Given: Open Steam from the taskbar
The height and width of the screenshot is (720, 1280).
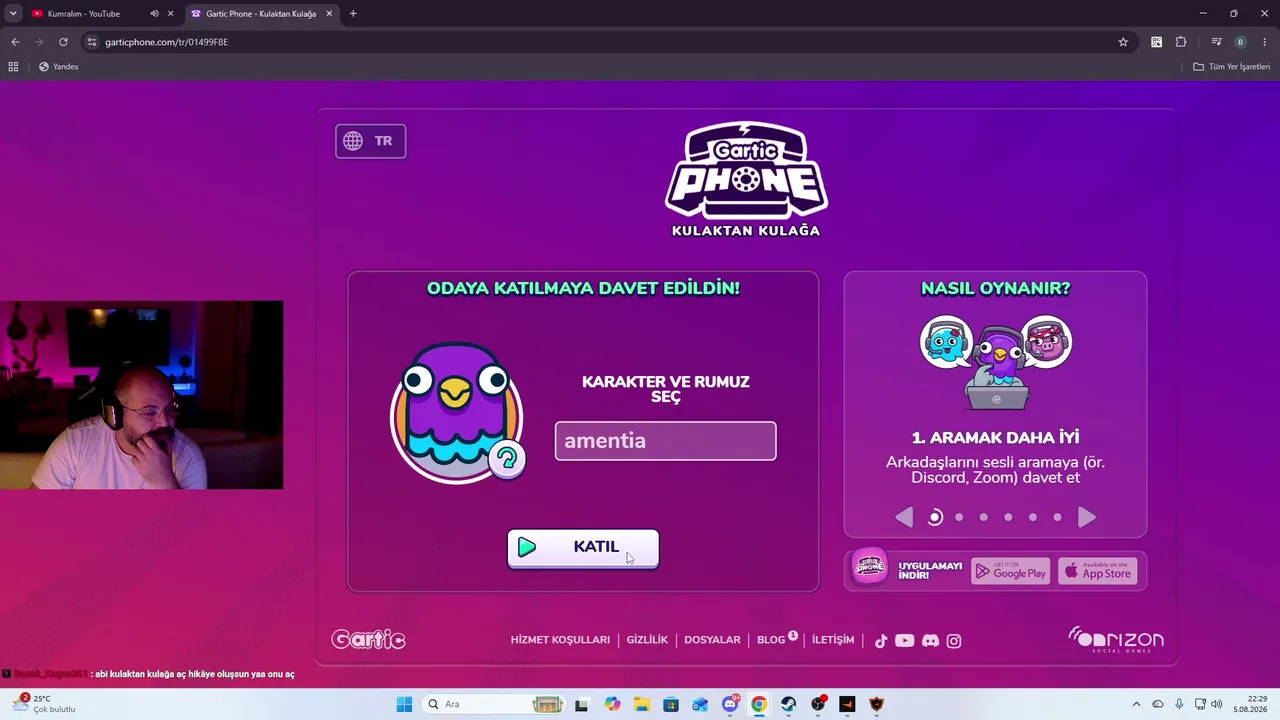Looking at the screenshot, I should (789, 704).
